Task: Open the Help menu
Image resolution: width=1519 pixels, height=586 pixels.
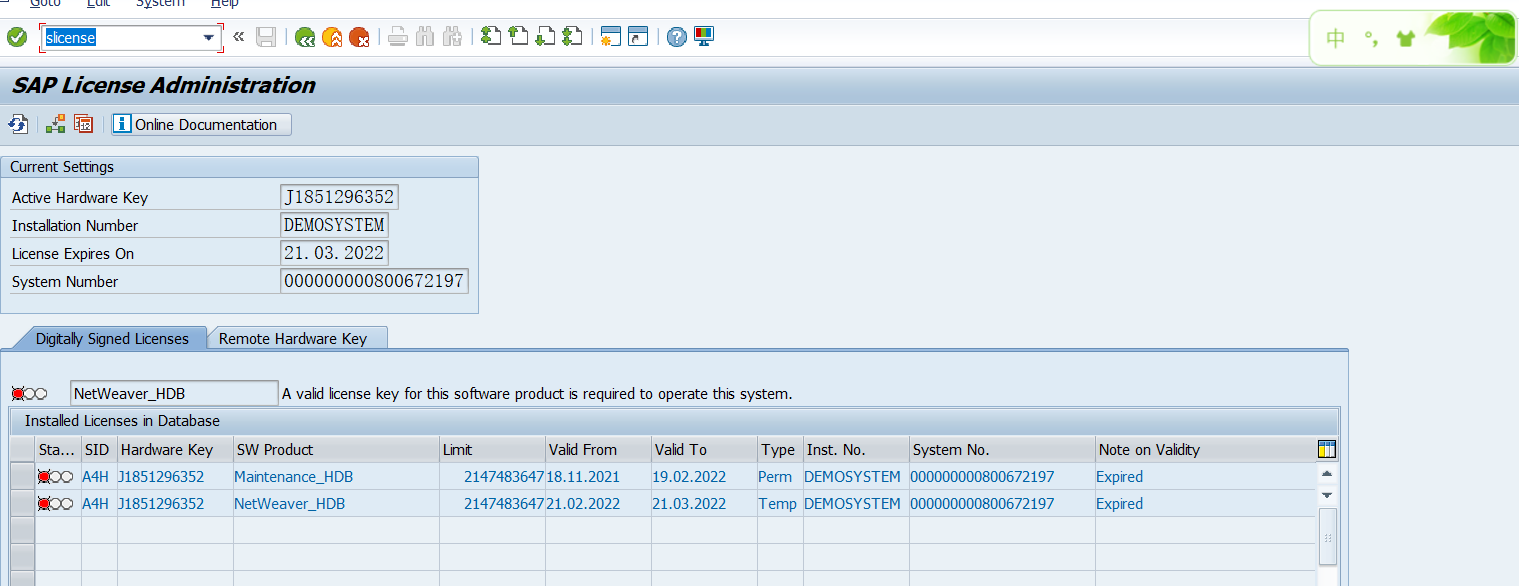Action: point(225,3)
